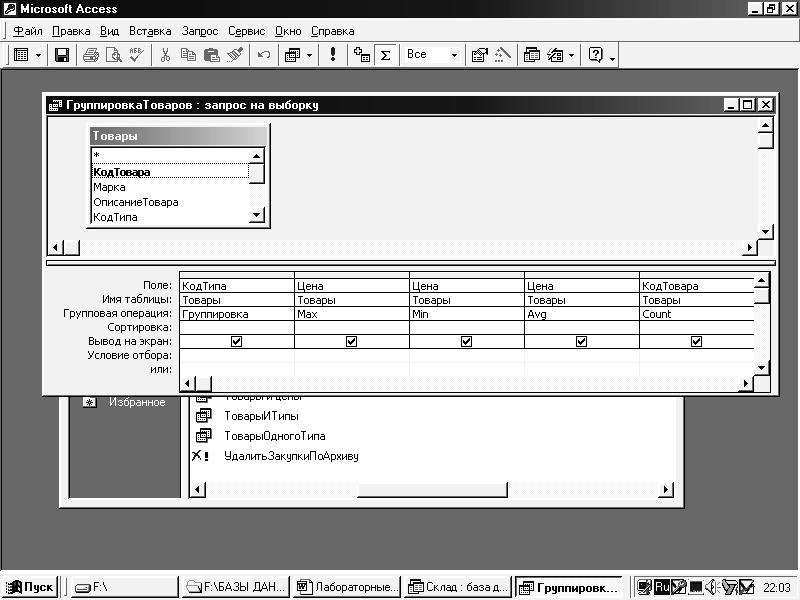This screenshot has width=800, height=600.
Task: Click the New Object icon
Action: (555, 55)
